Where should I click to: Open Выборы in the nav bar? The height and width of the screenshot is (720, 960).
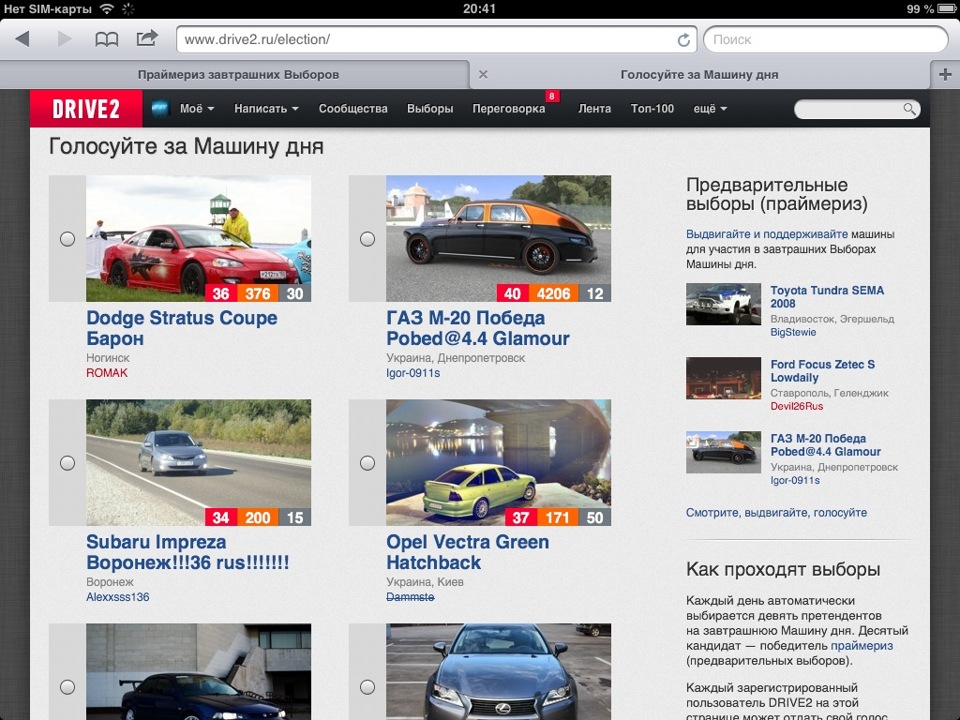[x=430, y=109]
